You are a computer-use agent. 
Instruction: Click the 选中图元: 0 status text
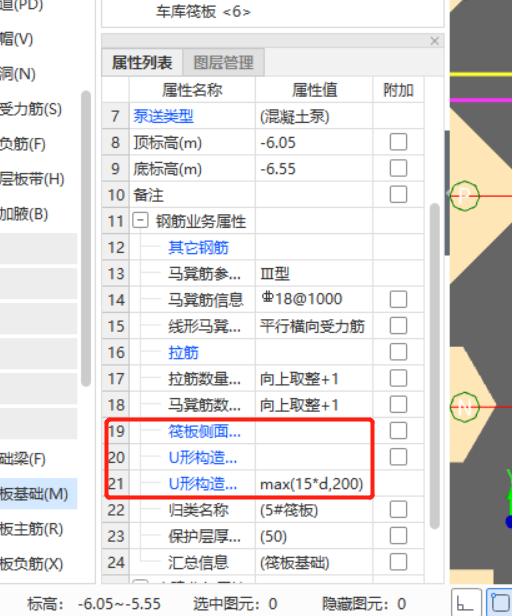coord(235,603)
